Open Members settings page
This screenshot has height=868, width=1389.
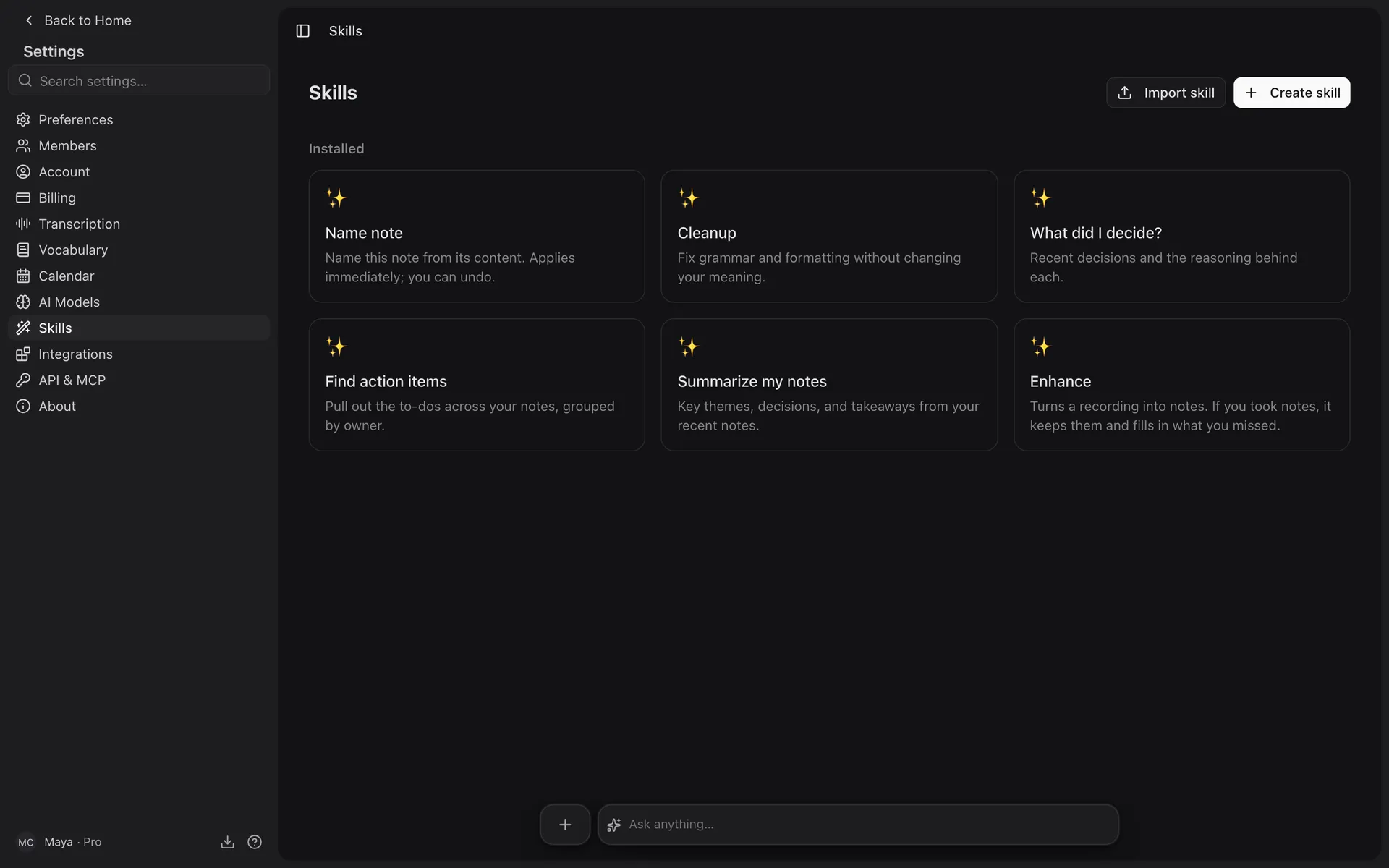139,145
